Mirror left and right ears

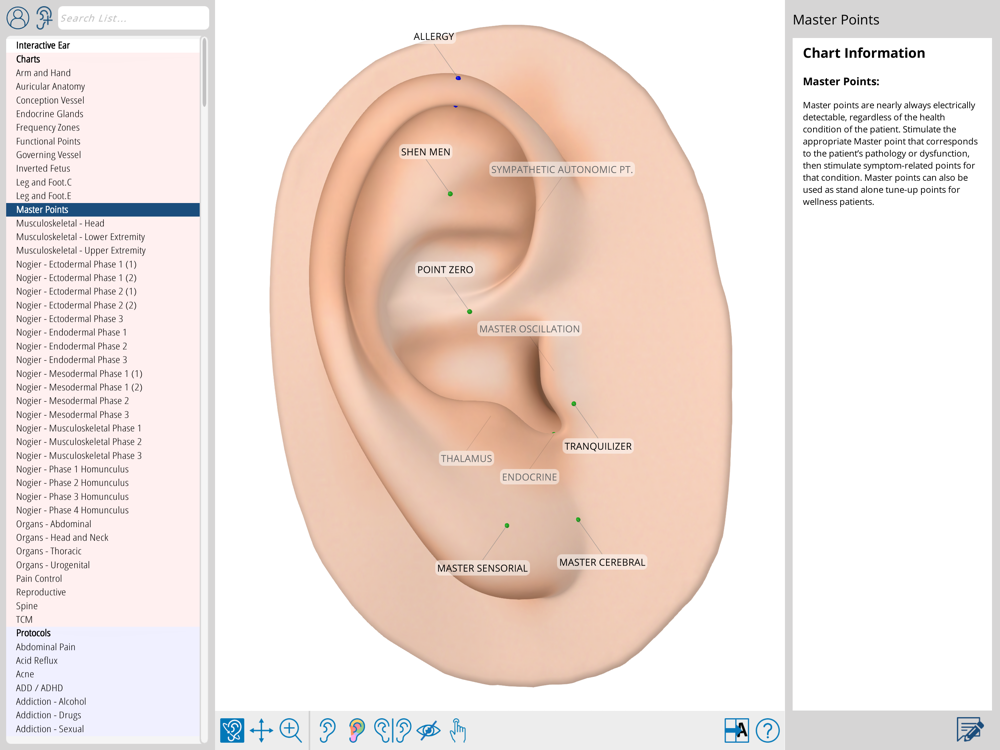(x=392, y=730)
